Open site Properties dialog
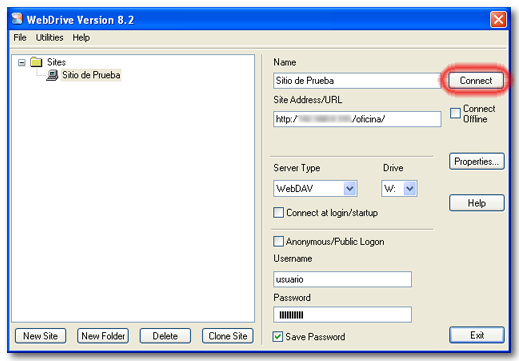The width and height of the screenshot is (519, 361). tap(476, 162)
